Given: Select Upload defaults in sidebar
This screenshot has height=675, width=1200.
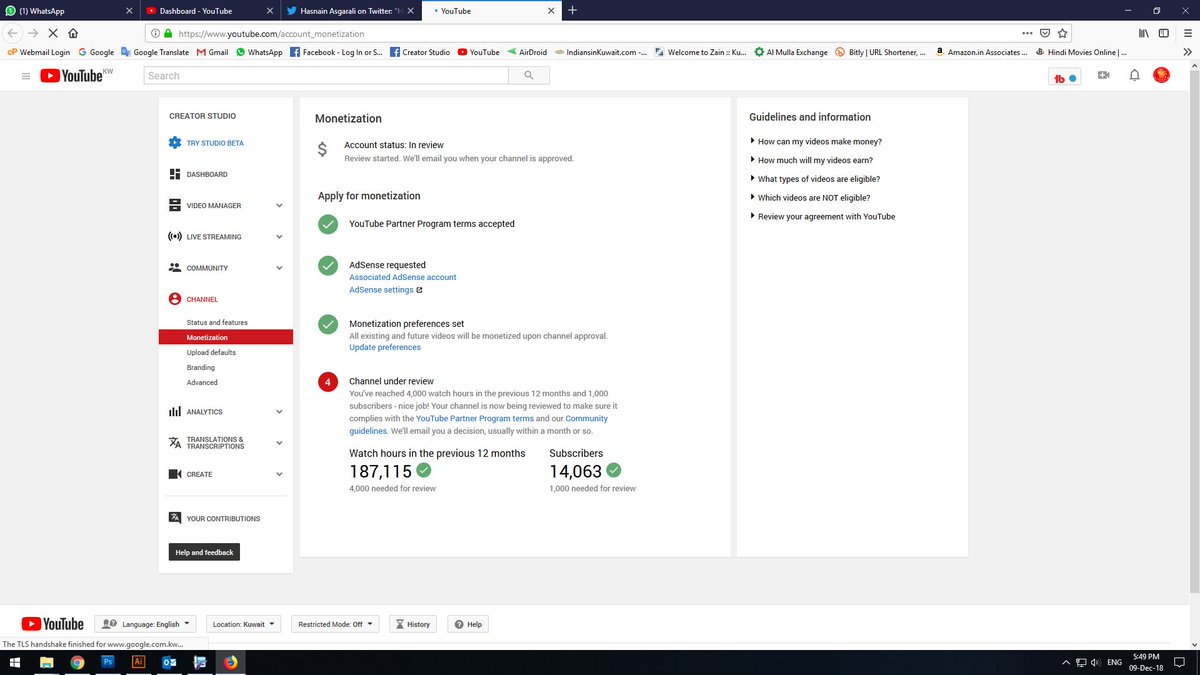Looking at the screenshot, I should click(211, 353).
